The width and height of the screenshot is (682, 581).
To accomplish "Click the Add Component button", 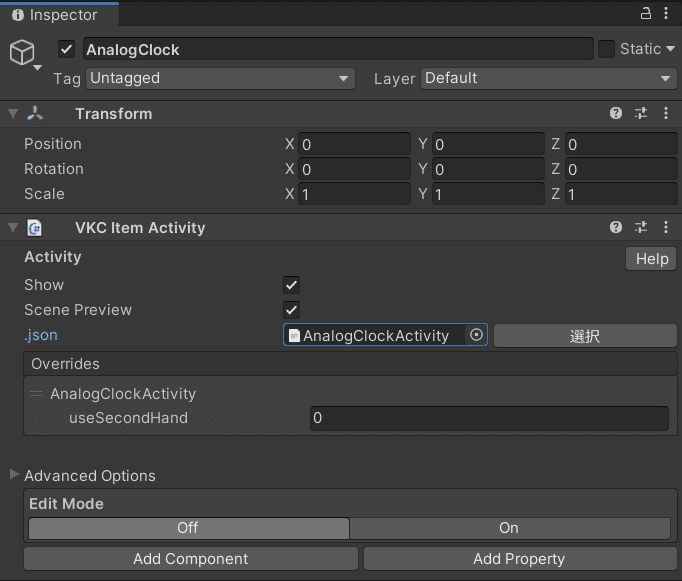I will [190, 559].
